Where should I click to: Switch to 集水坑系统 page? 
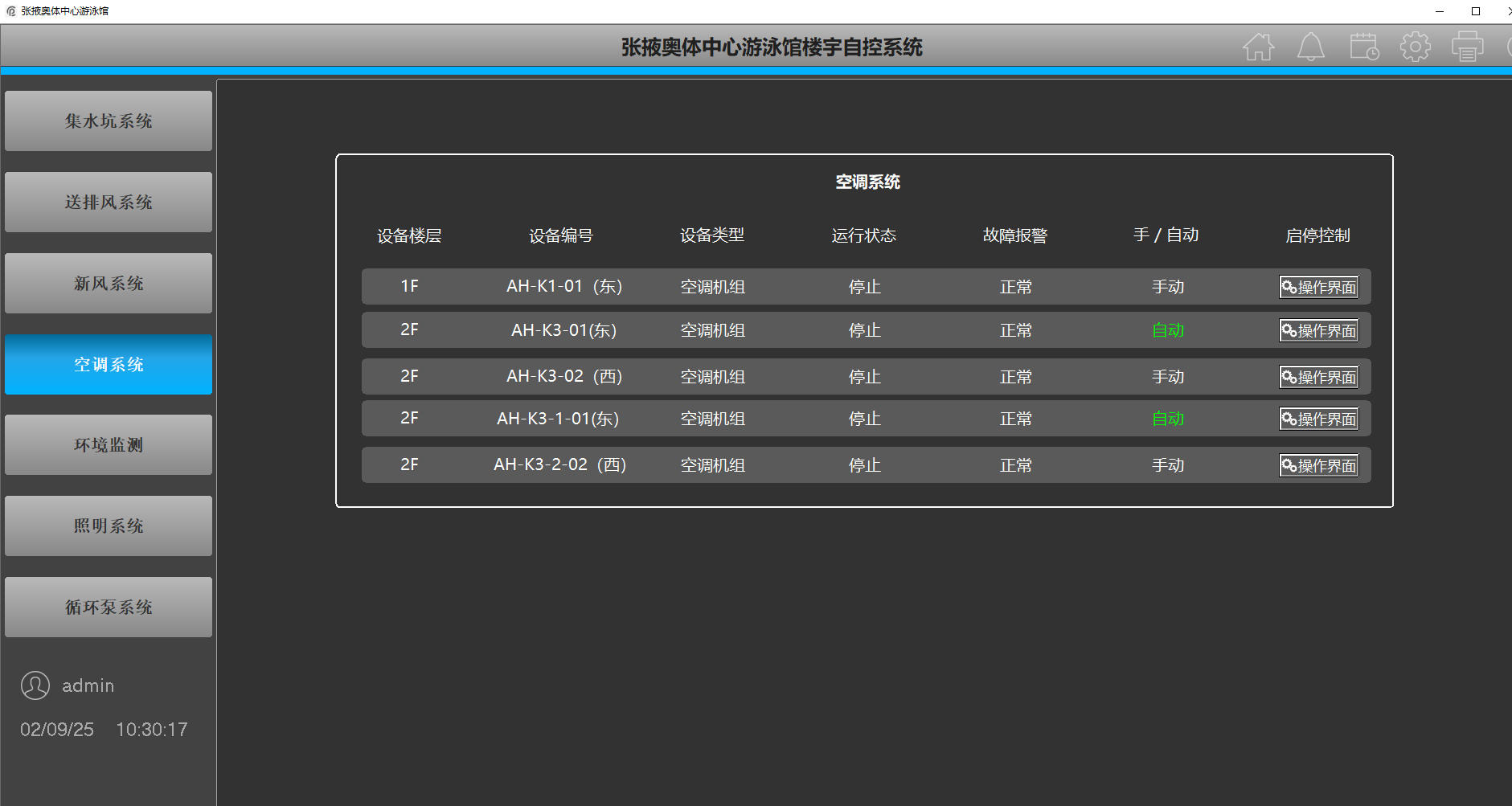(x=109, y=121)
